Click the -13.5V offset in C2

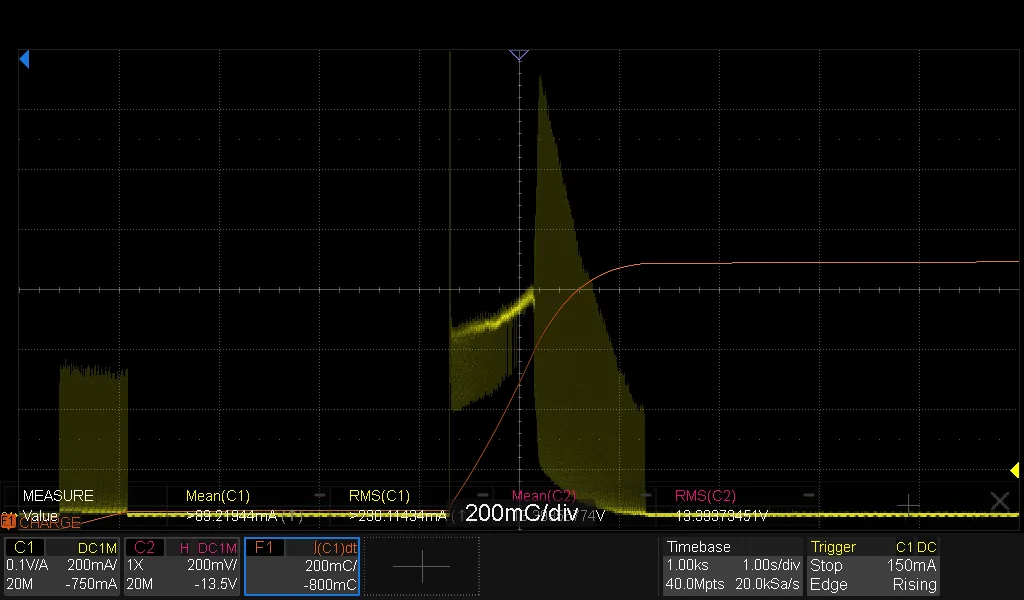click(215, 584)
